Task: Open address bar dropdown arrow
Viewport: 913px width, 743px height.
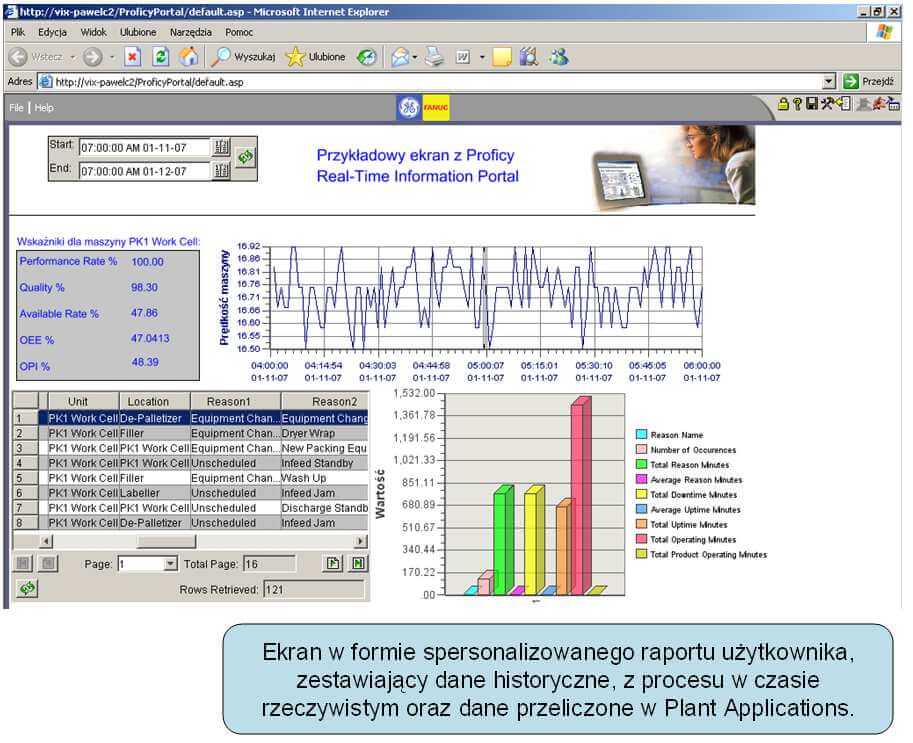Action: pos(829,82)
